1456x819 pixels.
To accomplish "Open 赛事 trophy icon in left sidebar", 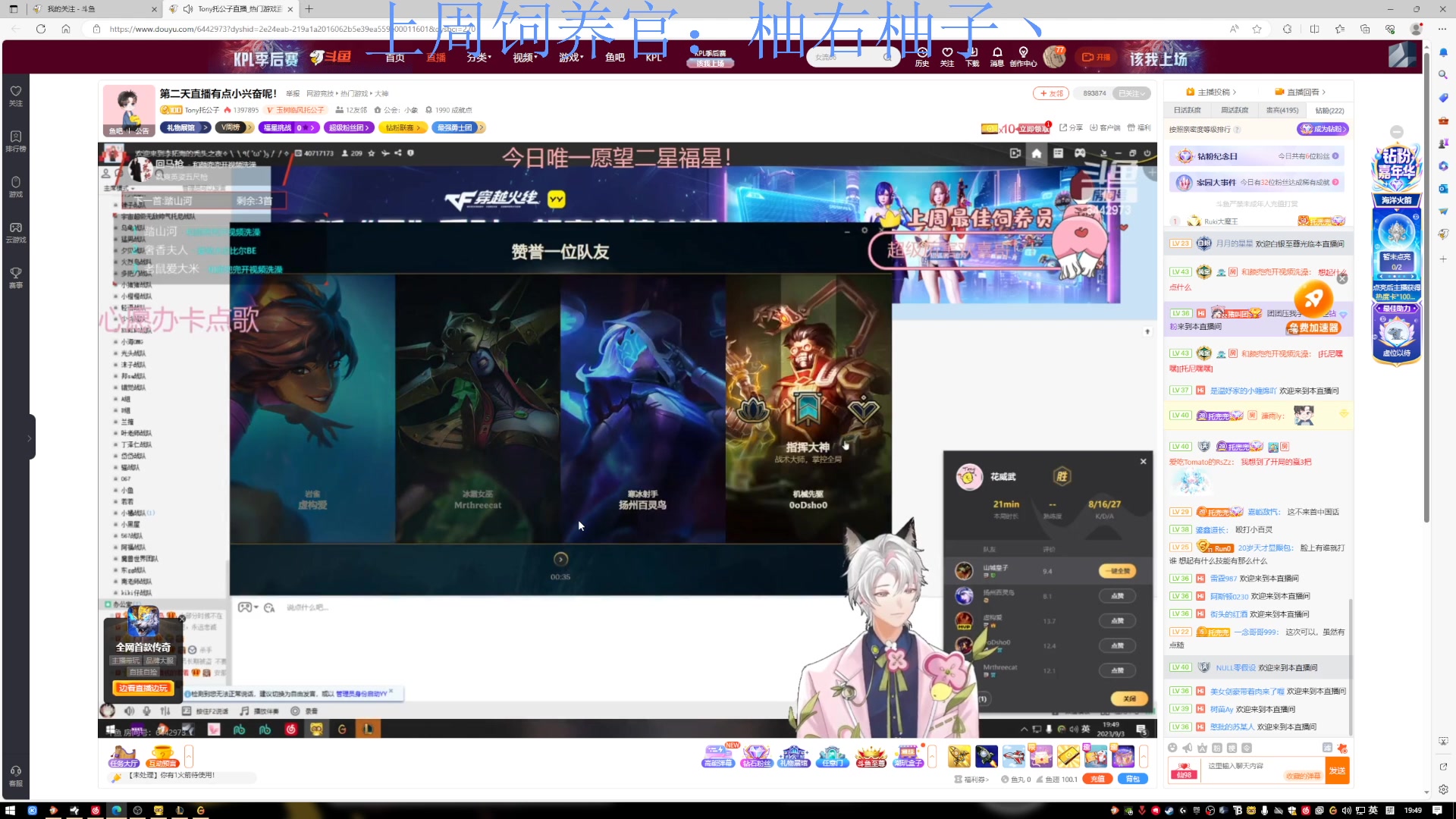I will tap(15, 278).
